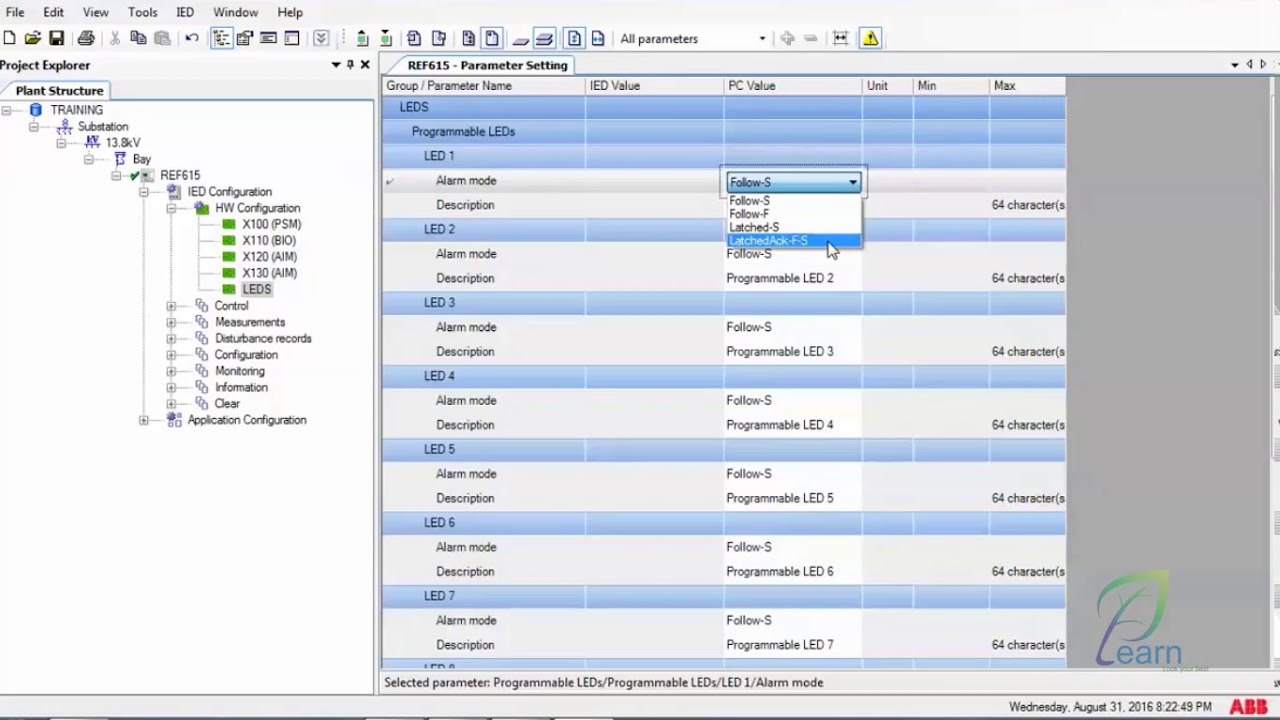Open the Project Explorer panel options arrow
1280x720 pixels.
tap(336, 64)
